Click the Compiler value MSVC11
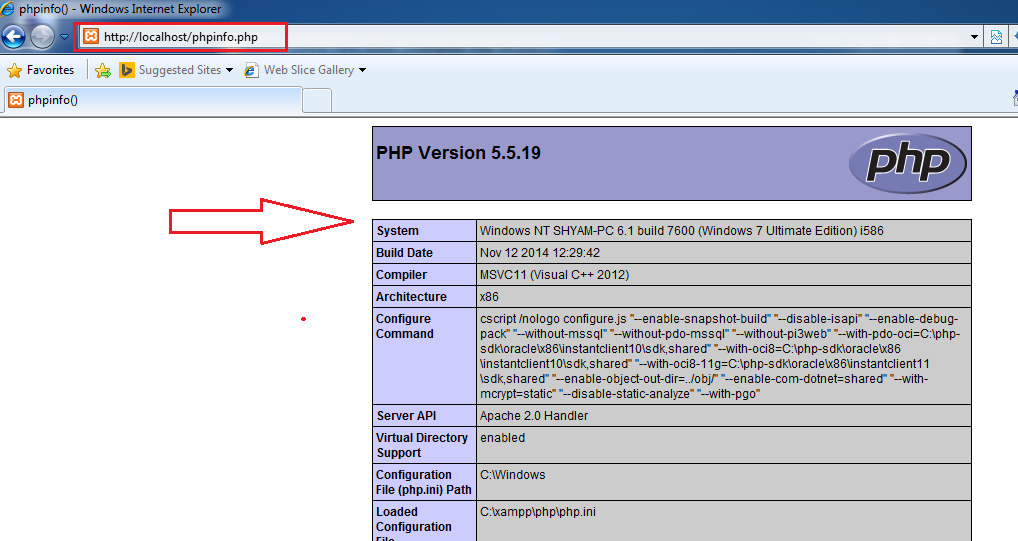This screenshot has width=1018, height=541. [x=554, y=275]
